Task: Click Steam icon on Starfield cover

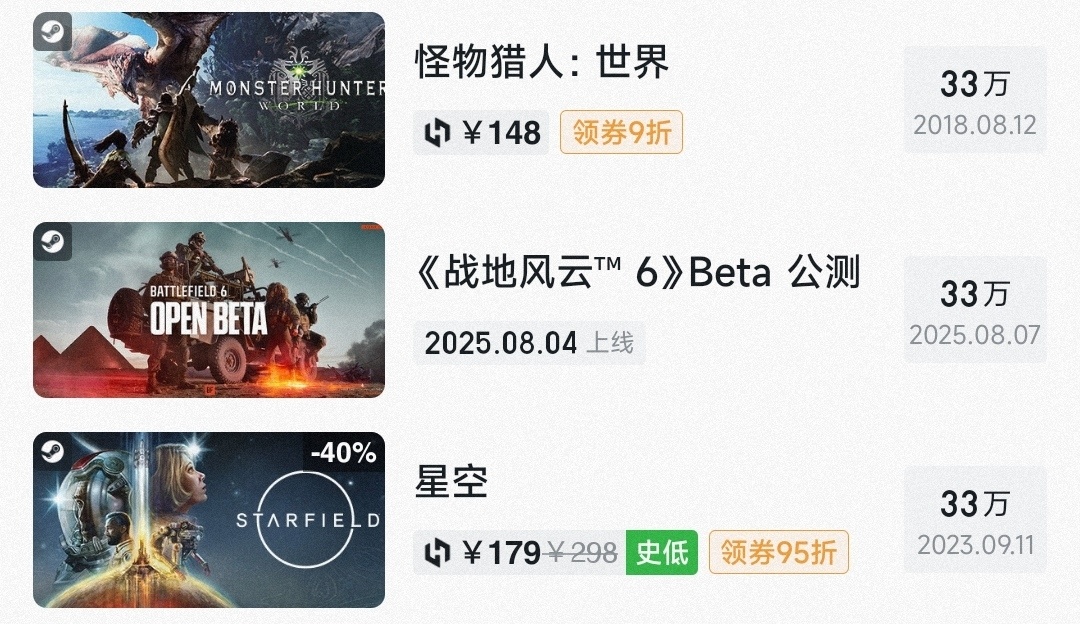Action: pyautogui.click(x=52, y=452)
